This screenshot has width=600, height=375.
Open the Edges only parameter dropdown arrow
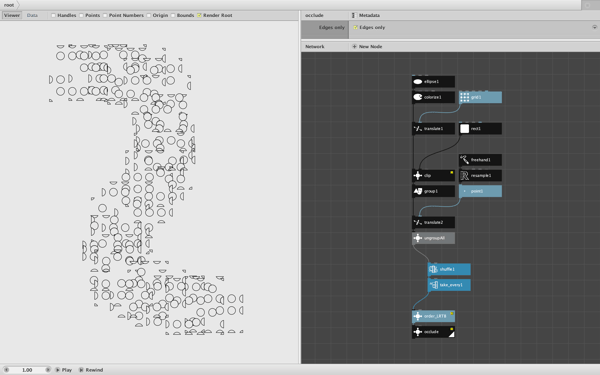[x=594, y=27]
